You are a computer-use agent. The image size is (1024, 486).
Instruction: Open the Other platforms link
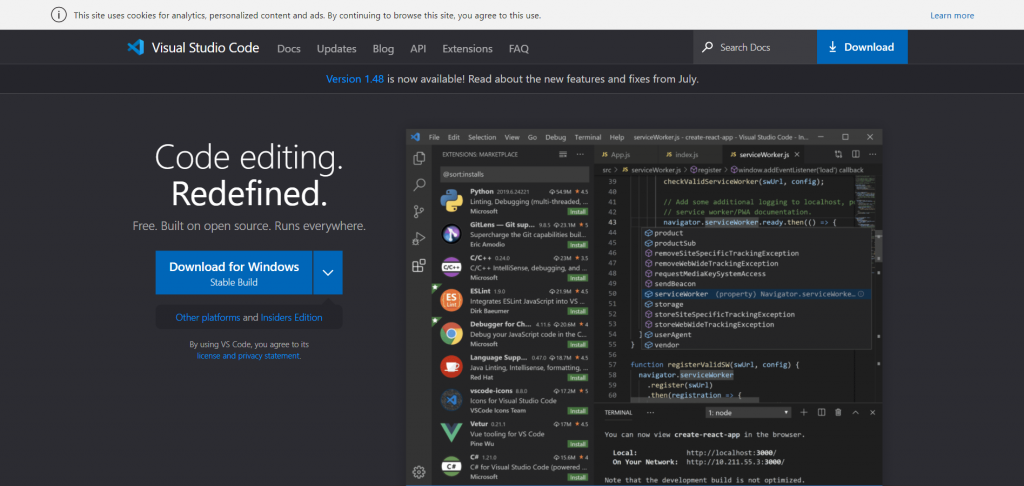208,317
